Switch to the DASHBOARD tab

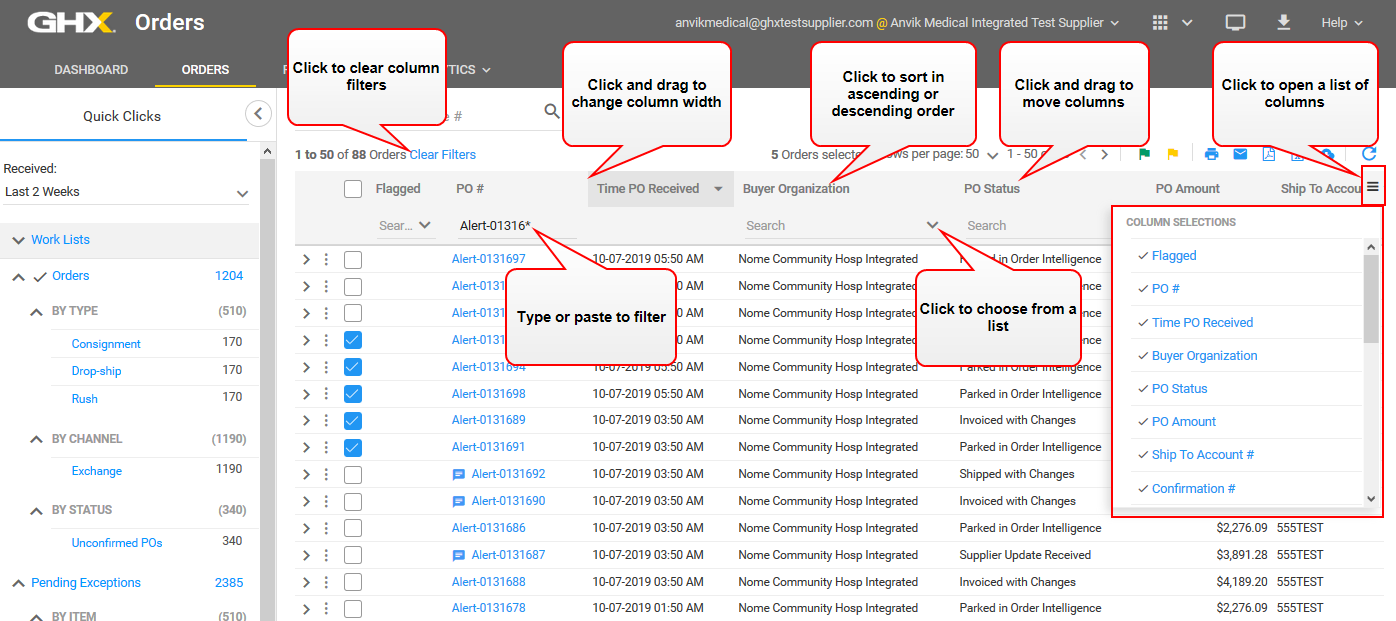91,70
